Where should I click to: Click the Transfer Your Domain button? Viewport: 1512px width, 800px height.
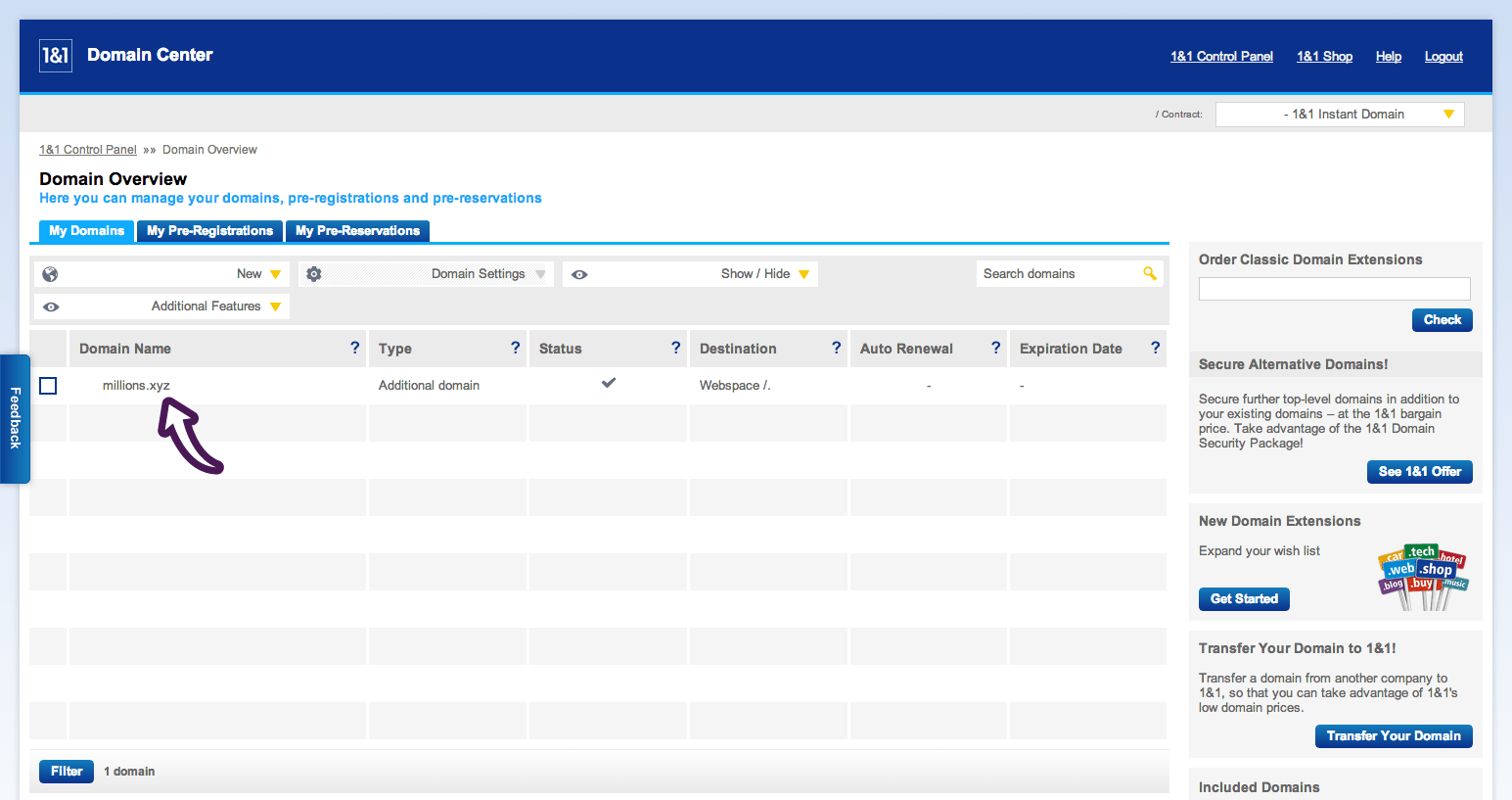tap(1394, 736)
